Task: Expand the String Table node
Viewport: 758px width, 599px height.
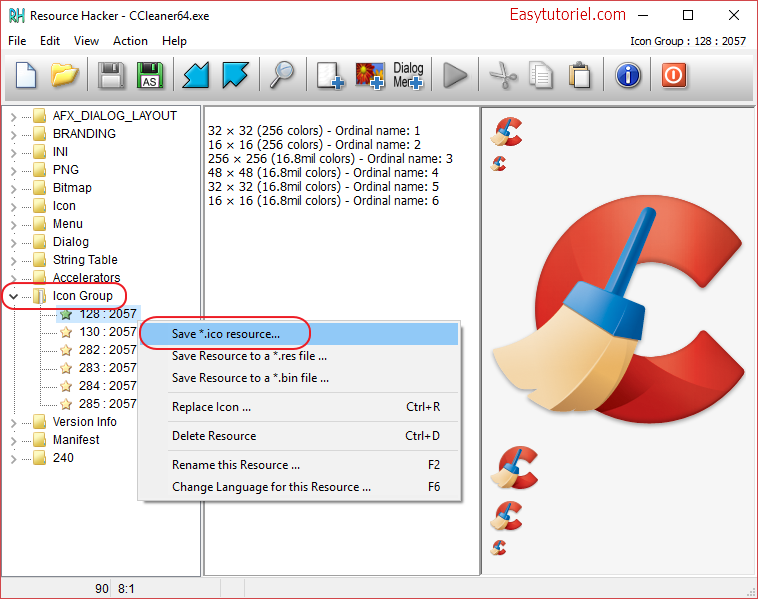Action: 14,261
